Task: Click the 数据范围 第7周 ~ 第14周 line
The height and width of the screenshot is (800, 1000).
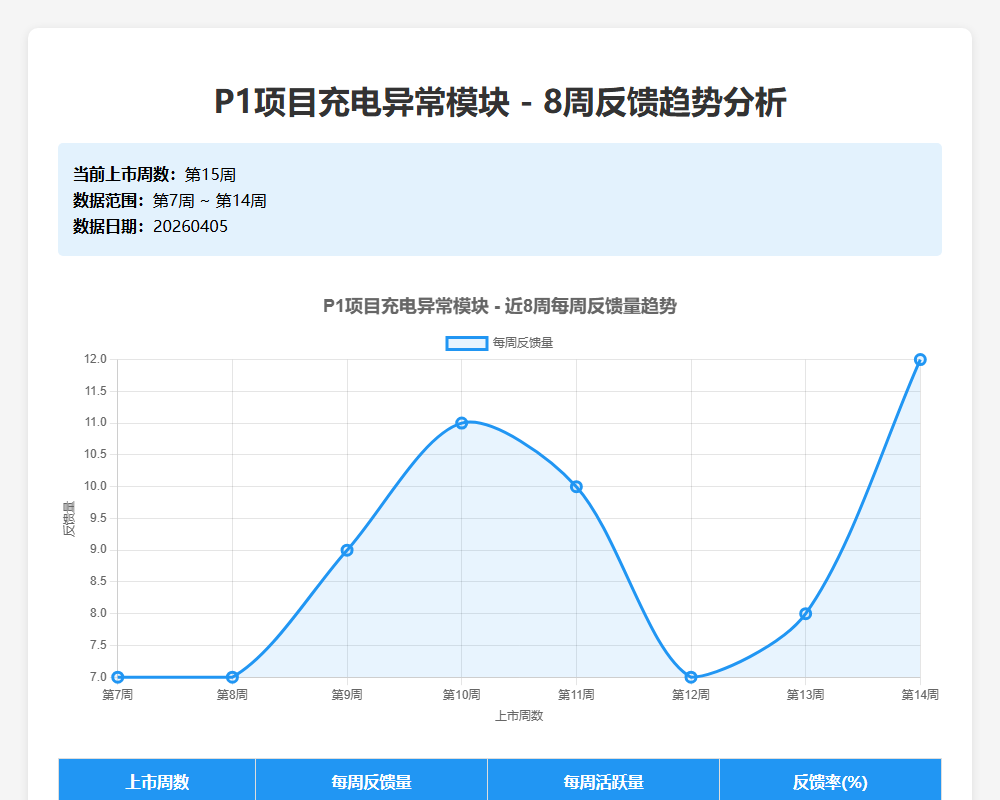Action: 170,200
